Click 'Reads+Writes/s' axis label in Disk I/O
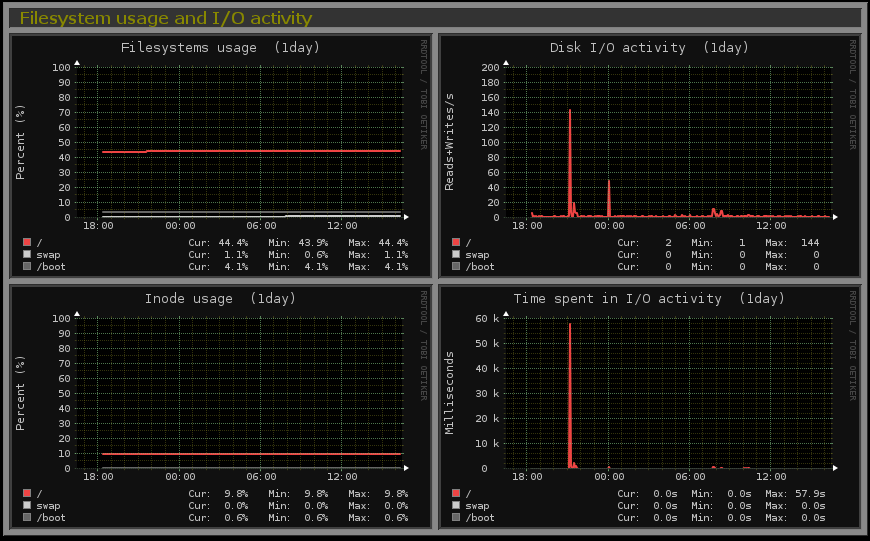 449,142
